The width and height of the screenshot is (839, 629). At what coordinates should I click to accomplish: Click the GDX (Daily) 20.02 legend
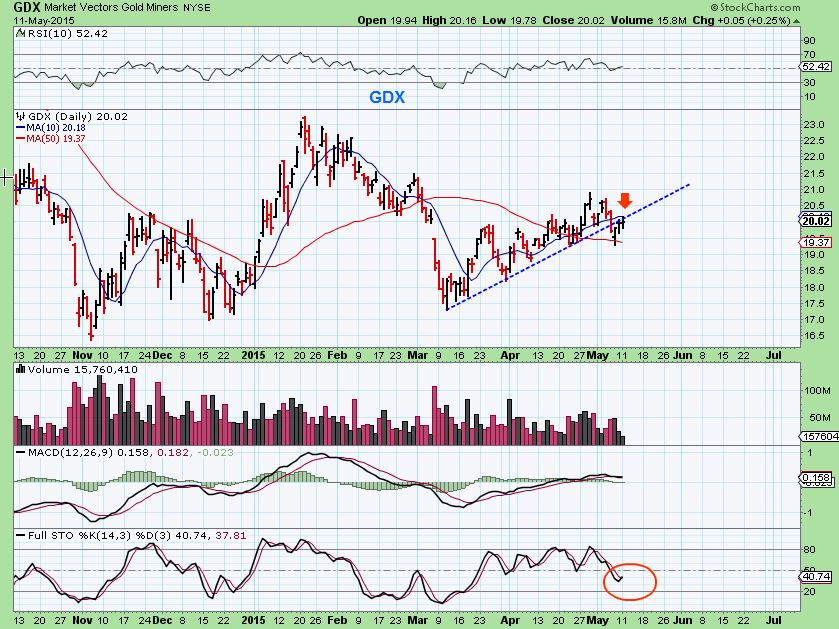tap(78, 117)
